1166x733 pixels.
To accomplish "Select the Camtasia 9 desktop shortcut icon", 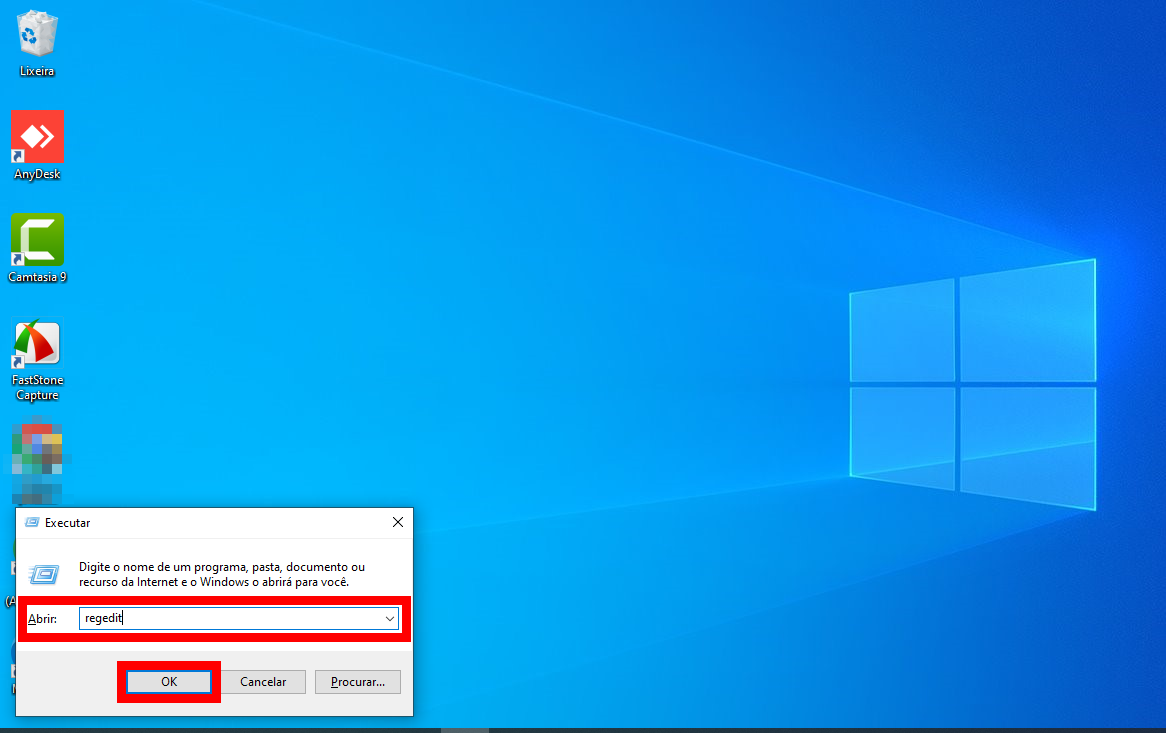I will (37, 240).
